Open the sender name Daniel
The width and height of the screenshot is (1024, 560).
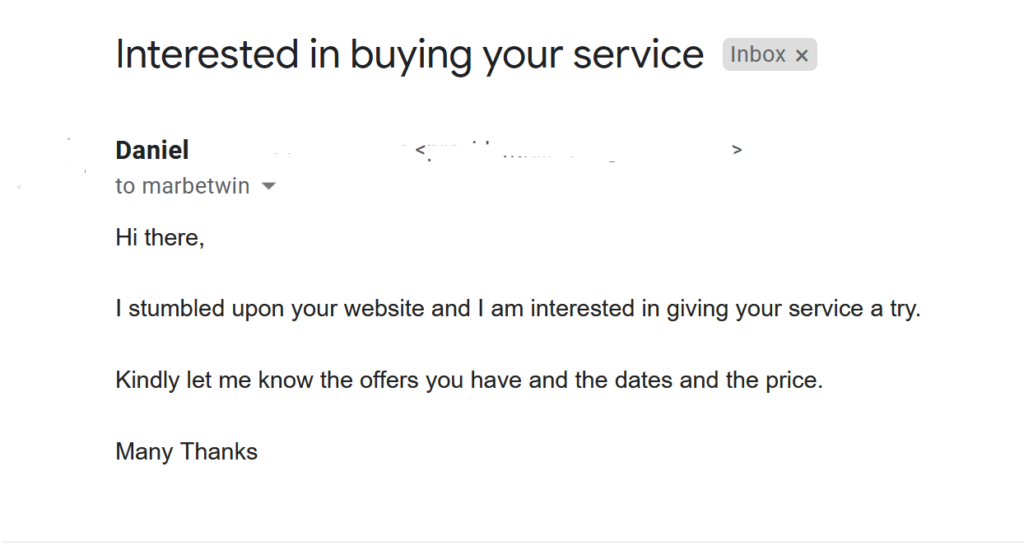tap(152, 150)
